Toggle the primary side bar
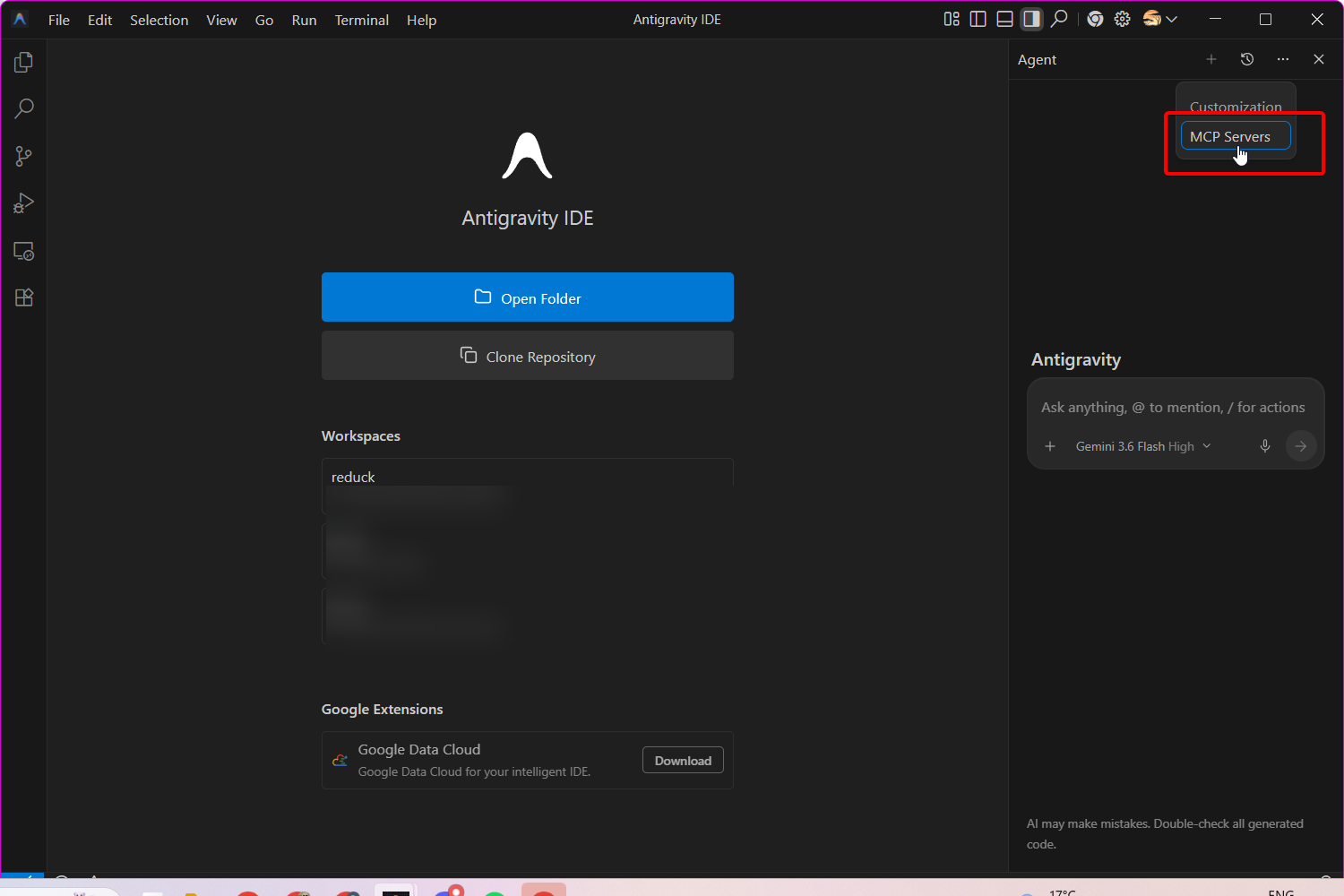Image resolution: width=1344 pixels, height=896 pixels. (x=978, y=19)
